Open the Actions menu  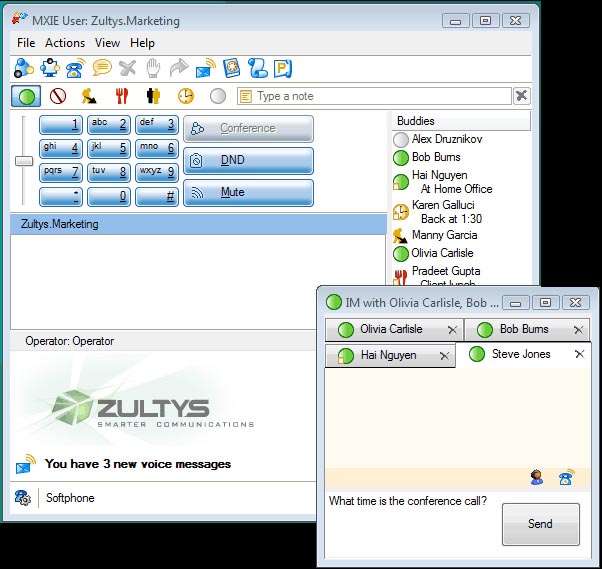click(65, 43)
